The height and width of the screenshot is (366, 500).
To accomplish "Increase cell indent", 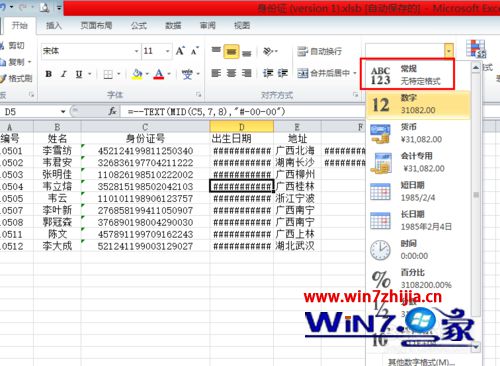I will tap(283, 73).
